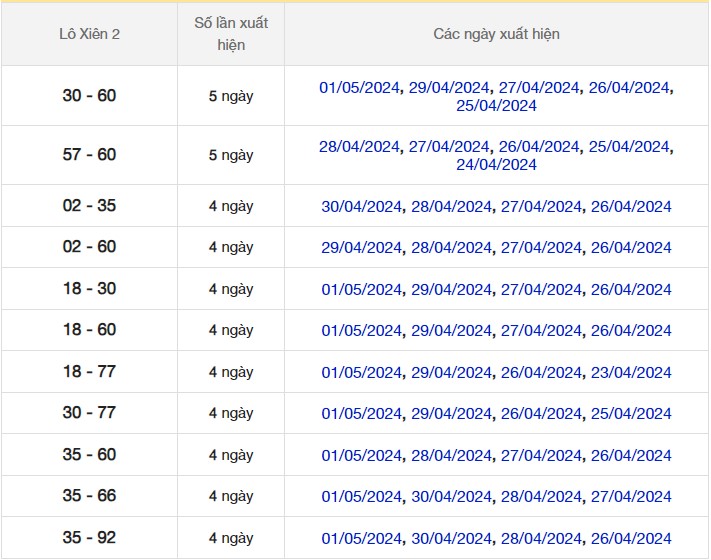Click 27/04/2024 link in 18 - 30 row
Image resolution: width=711 pixels, height=560 pixels.
(541, 290)
